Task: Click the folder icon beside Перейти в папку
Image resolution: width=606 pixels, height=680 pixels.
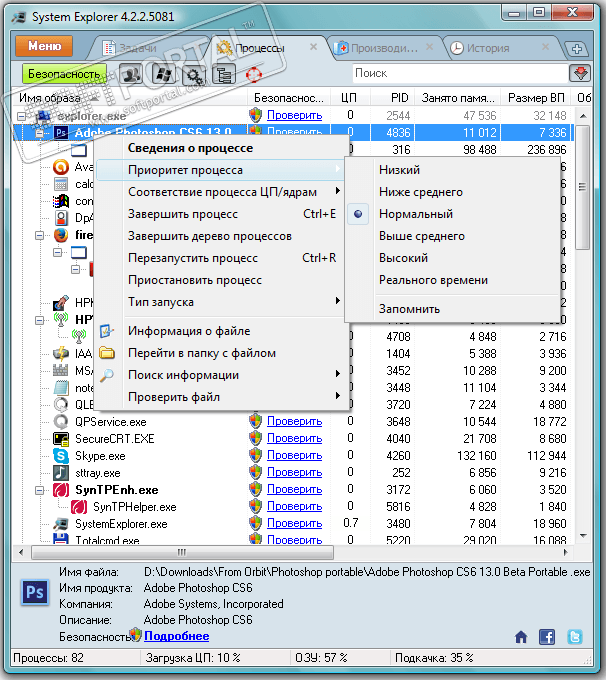Action: (x=107, y=353)
